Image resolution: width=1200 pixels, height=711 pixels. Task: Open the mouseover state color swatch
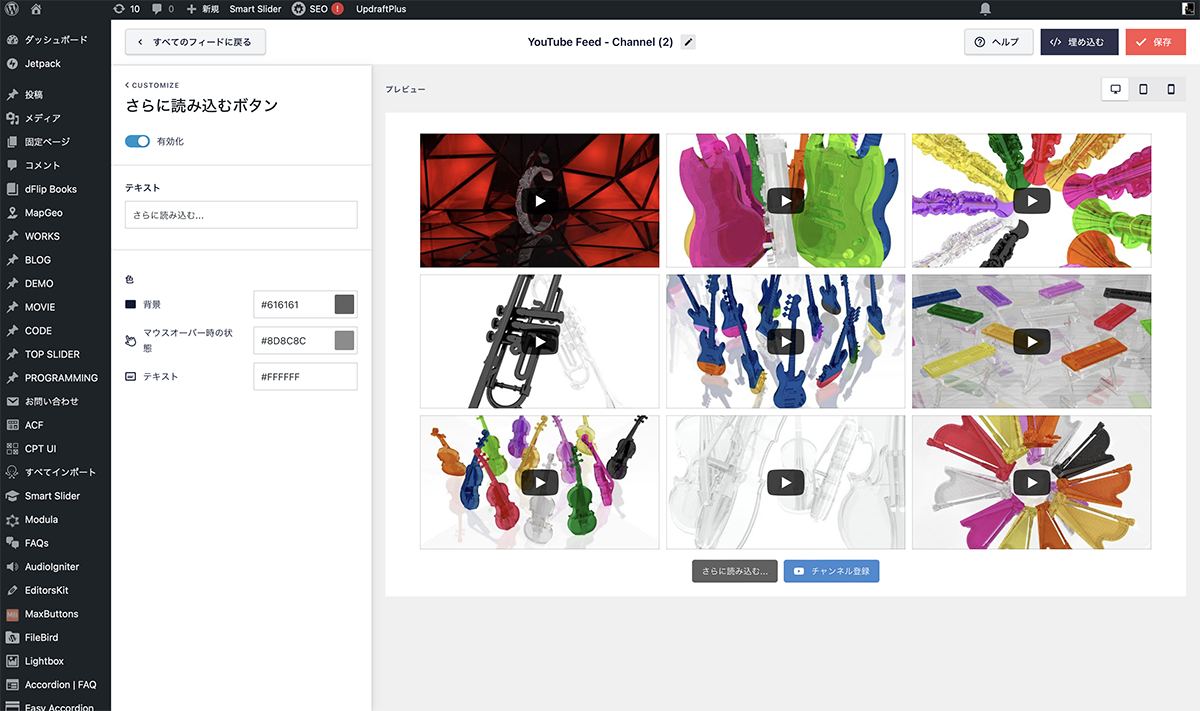[344, 341]
